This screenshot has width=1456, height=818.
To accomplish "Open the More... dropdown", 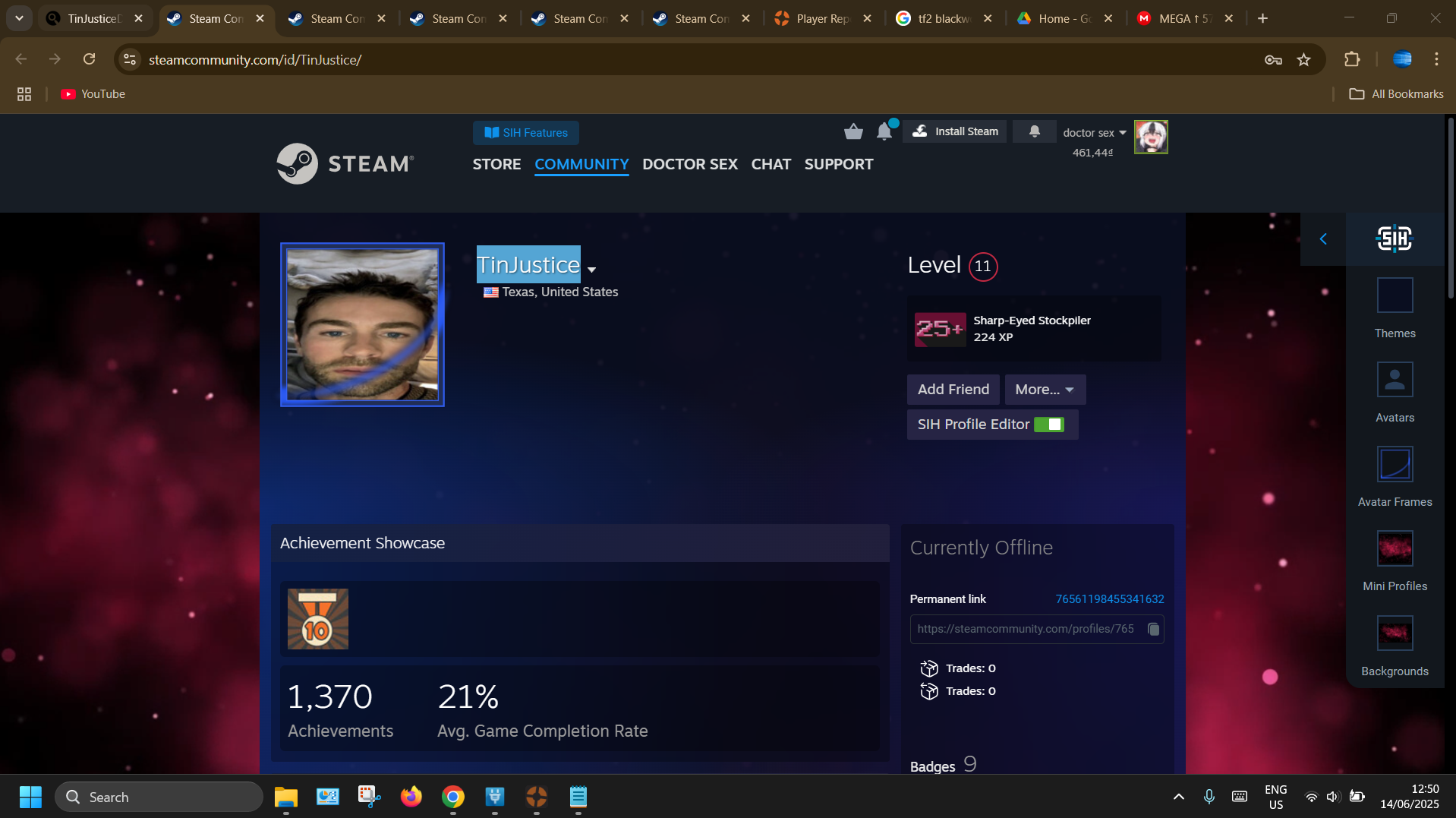I will click(x=1045, y=389).
